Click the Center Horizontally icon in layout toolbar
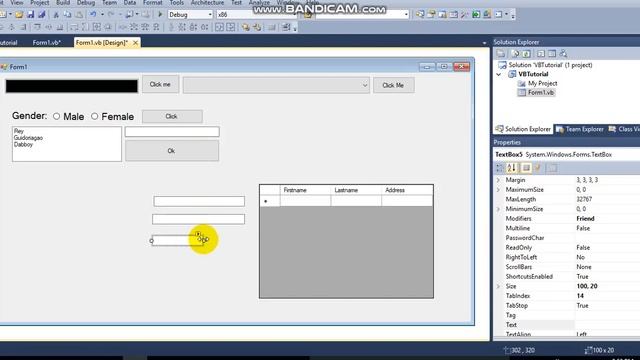 point(220,27)
